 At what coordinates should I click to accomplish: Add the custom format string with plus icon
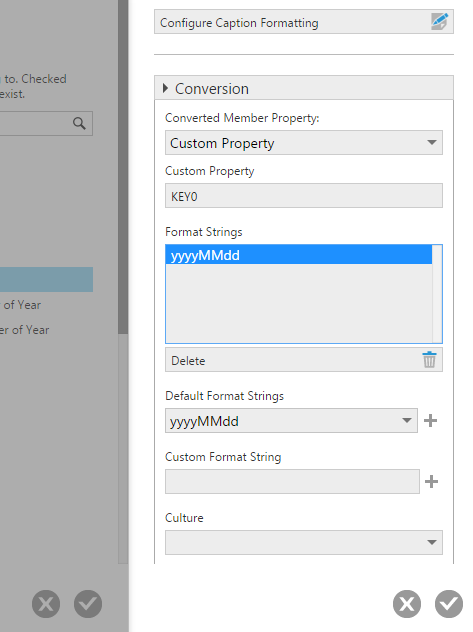pos(431,481)
